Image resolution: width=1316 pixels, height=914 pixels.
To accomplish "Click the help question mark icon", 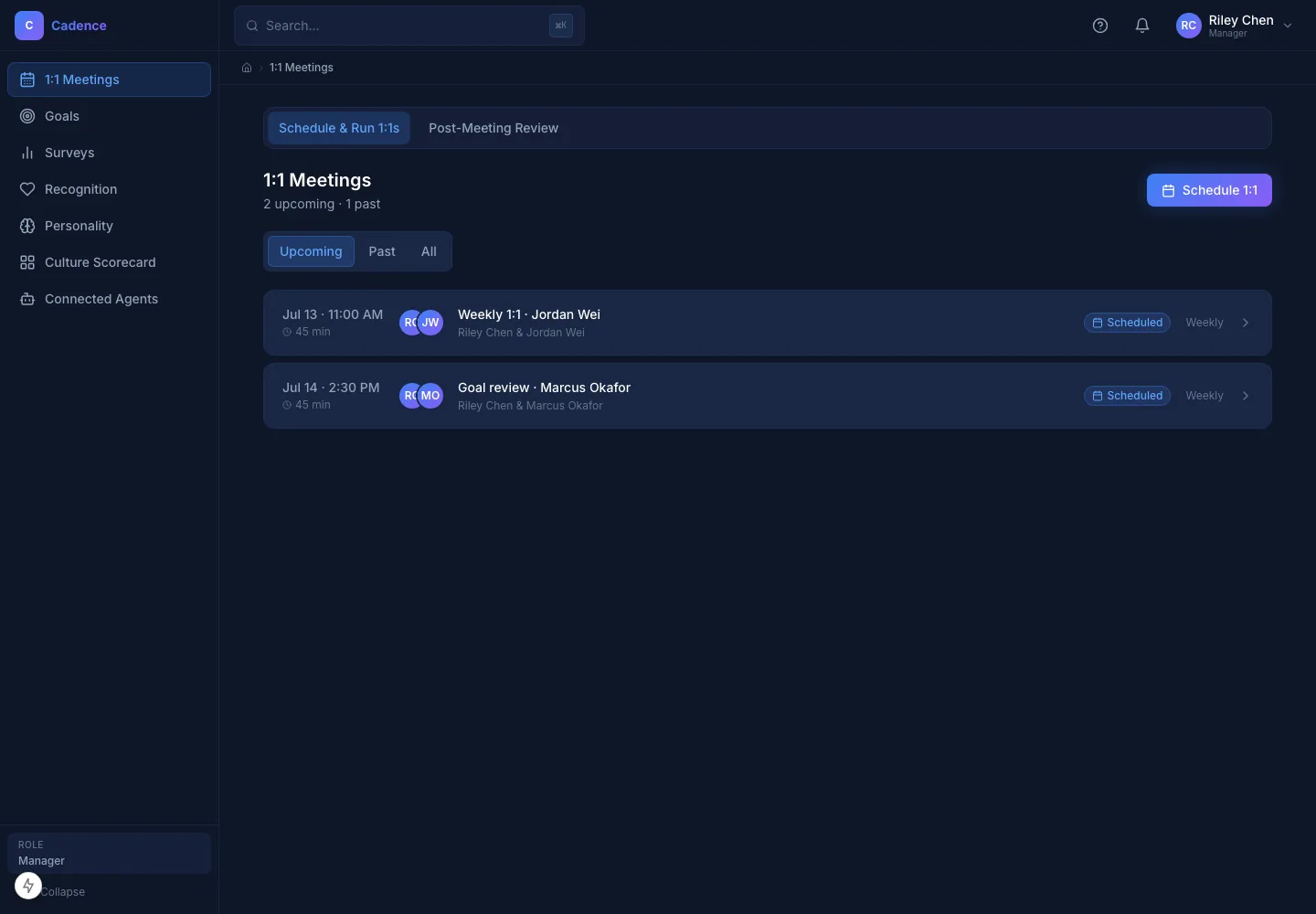I will [1100, 26].
